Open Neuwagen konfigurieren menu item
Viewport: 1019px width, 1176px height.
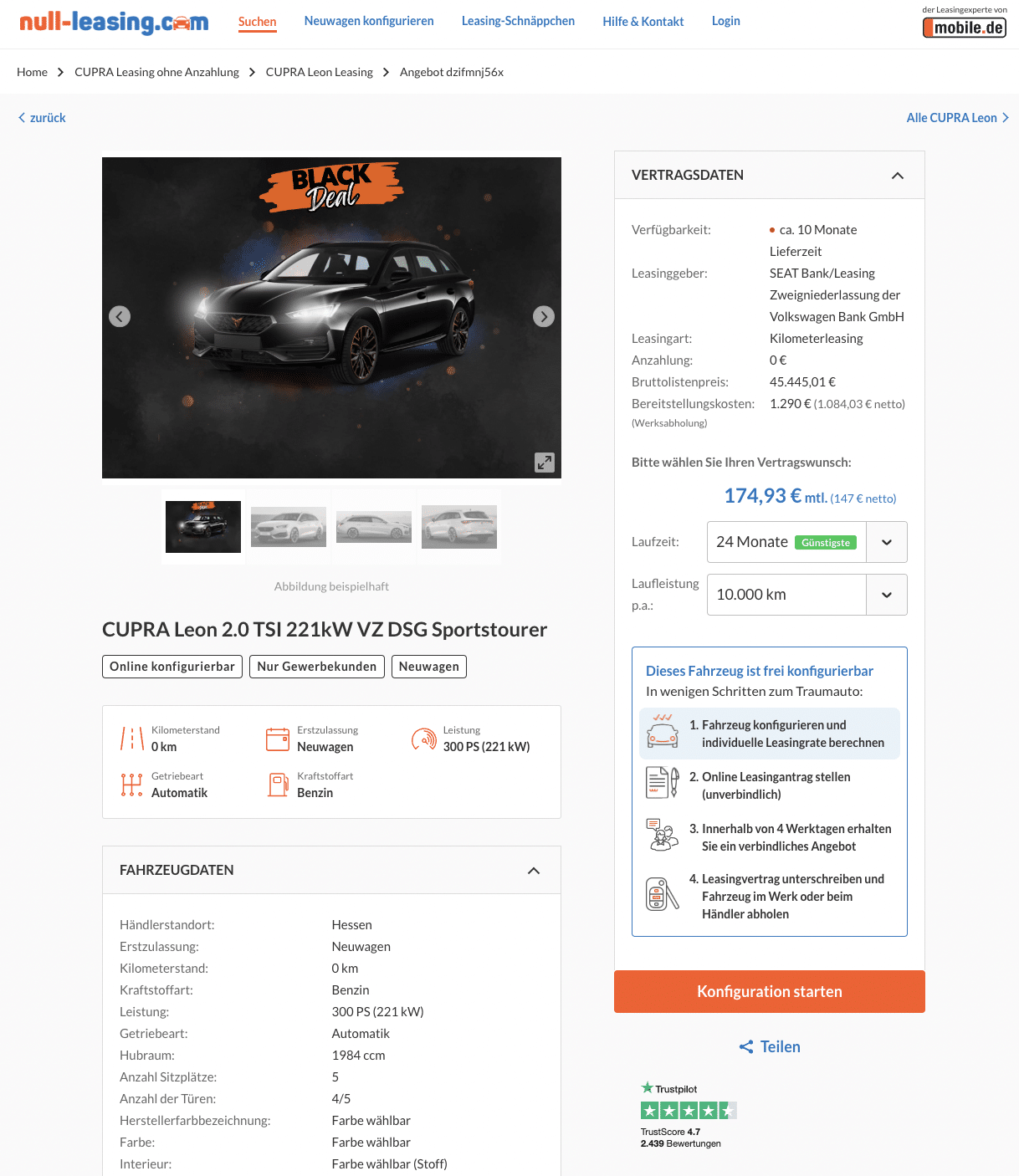pos(369,21)
